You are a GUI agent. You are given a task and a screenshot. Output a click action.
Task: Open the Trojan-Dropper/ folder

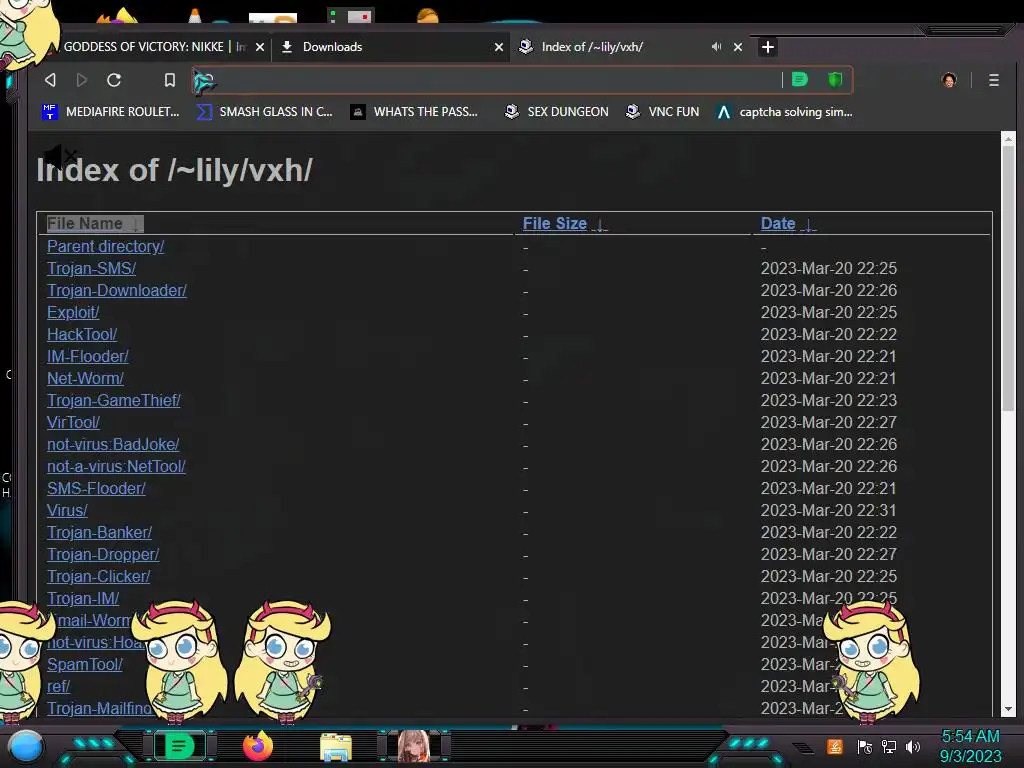(x=103, y=554)
